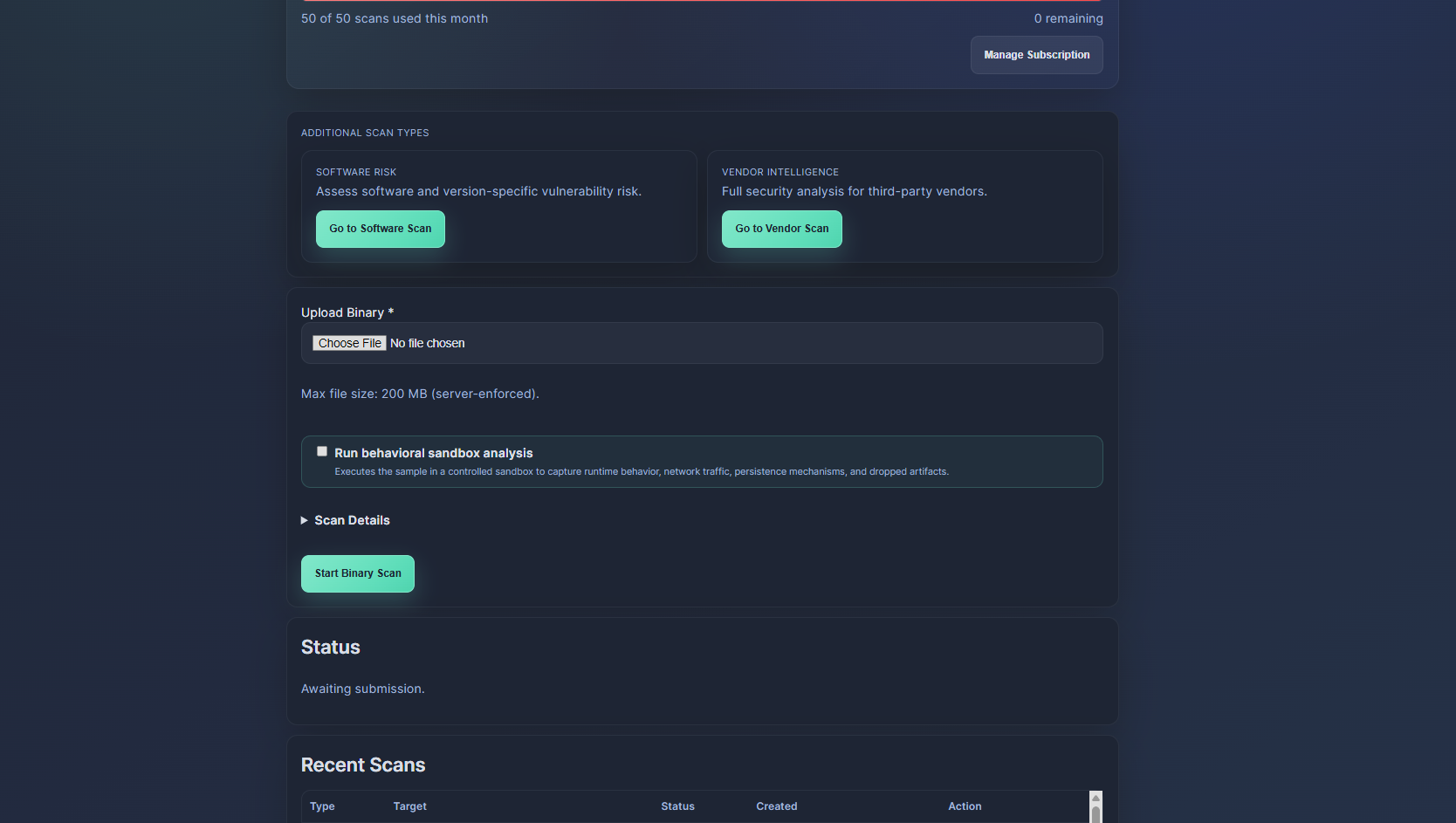Image resolution: width=1456 pixels, height=823 pixels.
Task: Open the Manage Subscription page
Action: (1036, 55)
